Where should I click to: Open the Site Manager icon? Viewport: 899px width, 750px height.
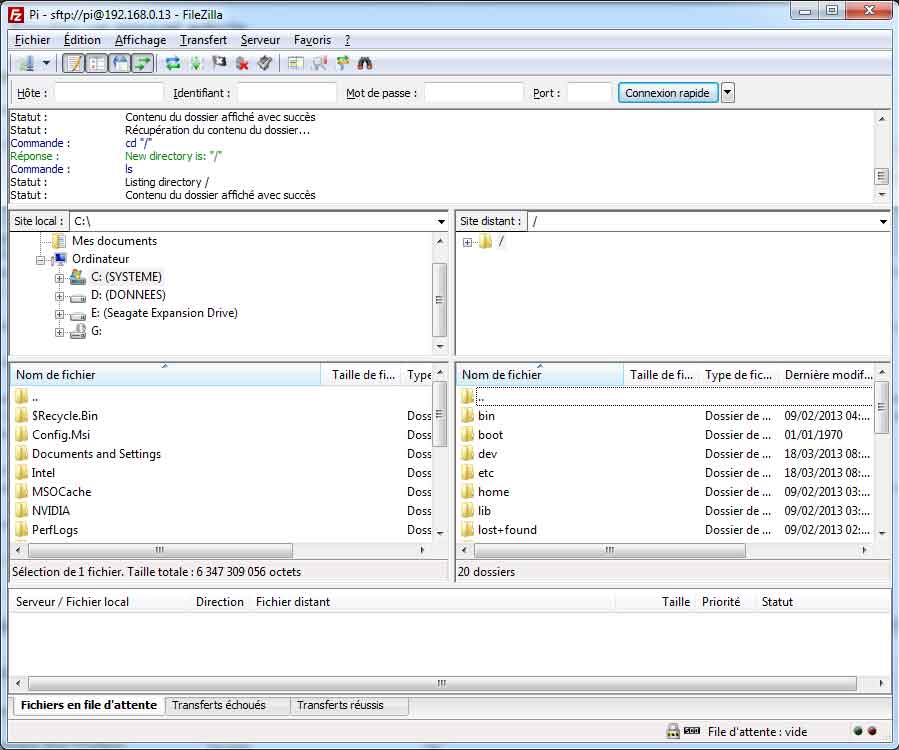25,64
